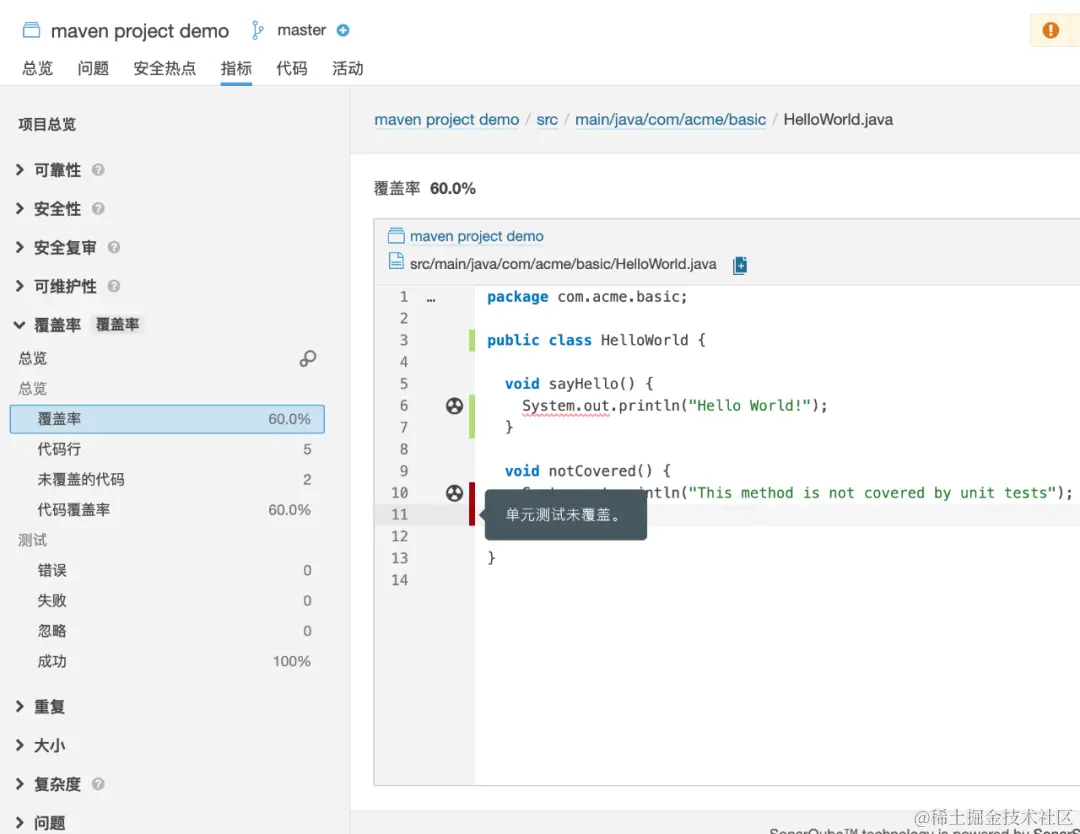The height and width of the screenshot is (834, 1080).
Task: Click help icon beside 安全复审
Action: tap(114, 247)
